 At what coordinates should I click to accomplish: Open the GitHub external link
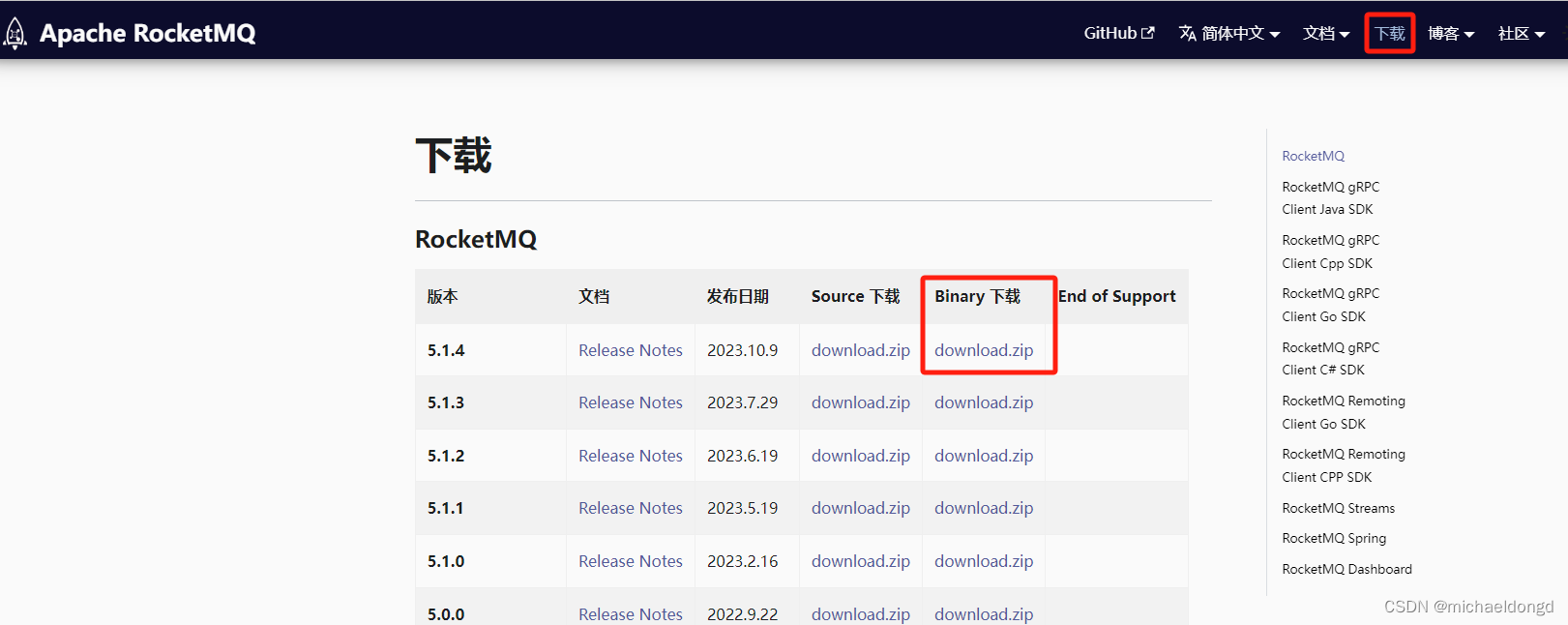1119,33
